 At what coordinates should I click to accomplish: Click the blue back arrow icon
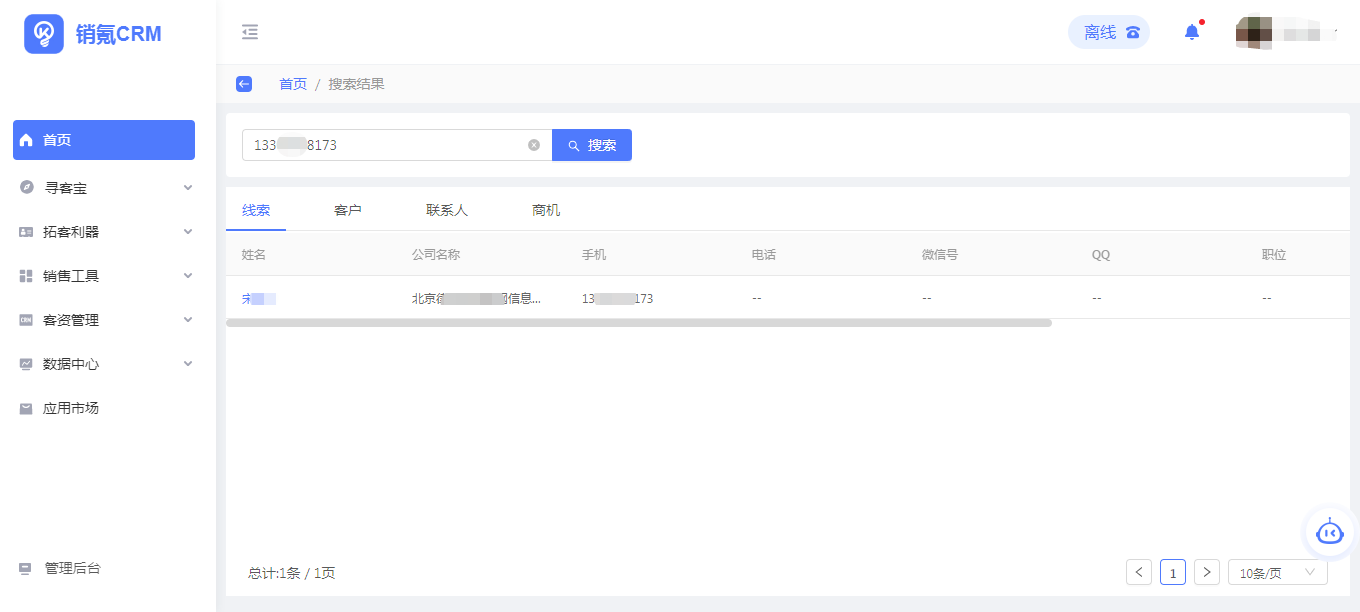click(244, 84)
